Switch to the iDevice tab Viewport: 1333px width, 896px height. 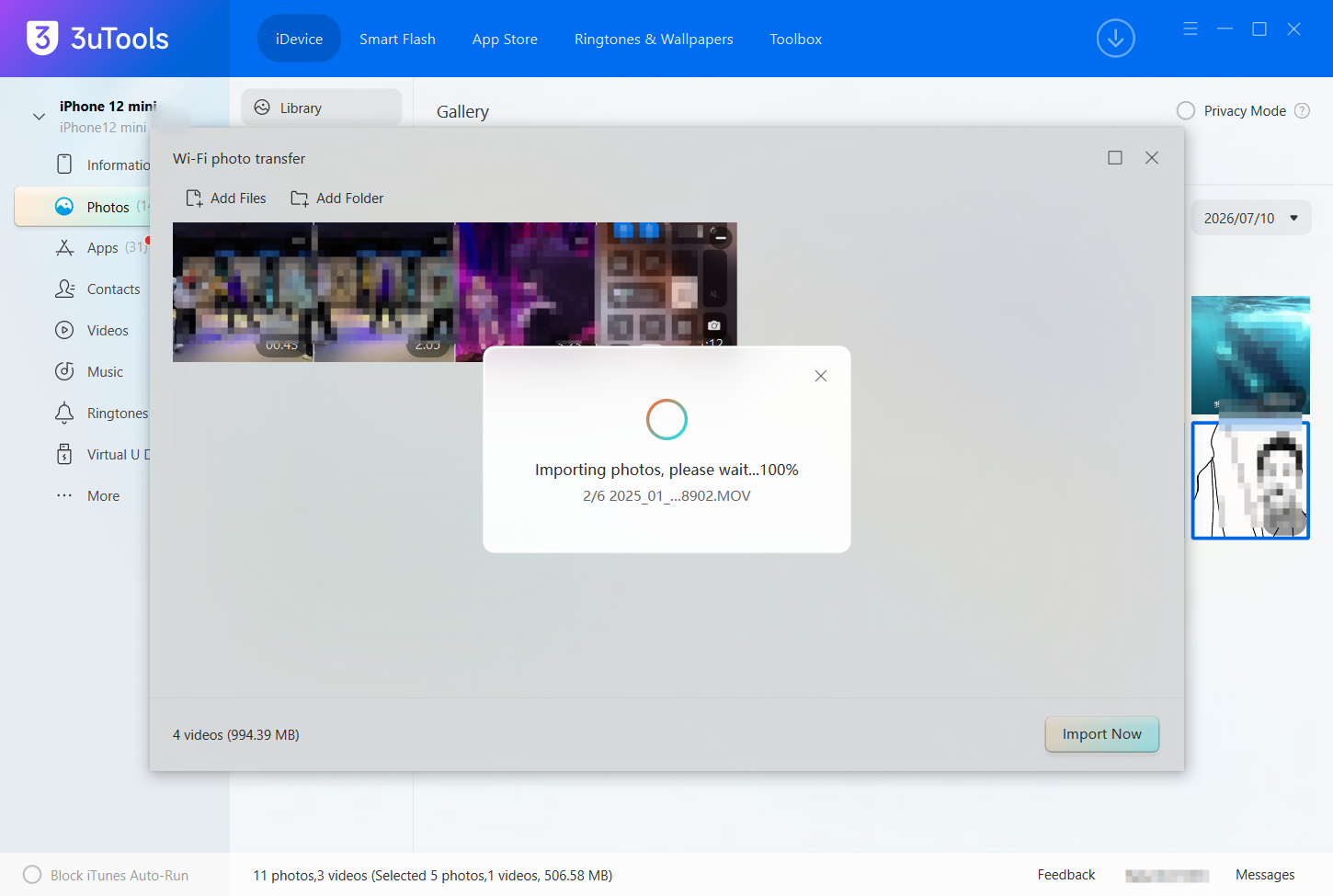pos(299,39)
